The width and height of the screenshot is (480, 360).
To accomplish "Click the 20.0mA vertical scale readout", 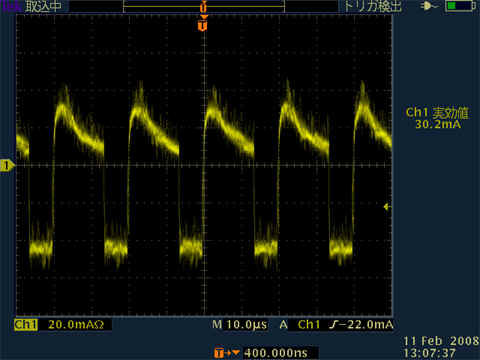I will click(x=76, y=324).
